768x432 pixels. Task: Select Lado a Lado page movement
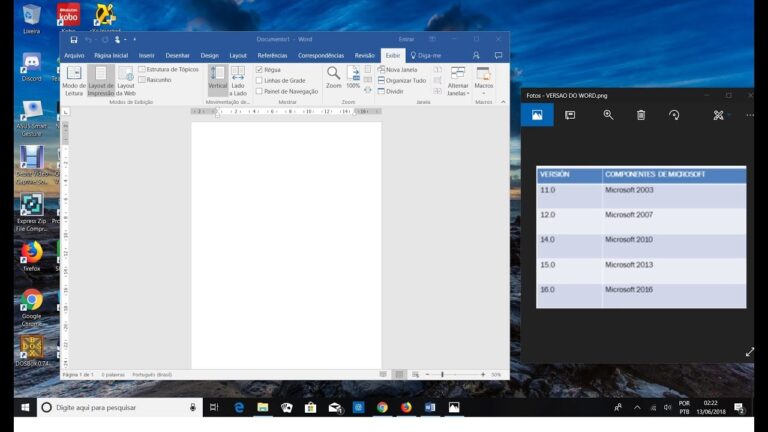click(x=238, y=81)
